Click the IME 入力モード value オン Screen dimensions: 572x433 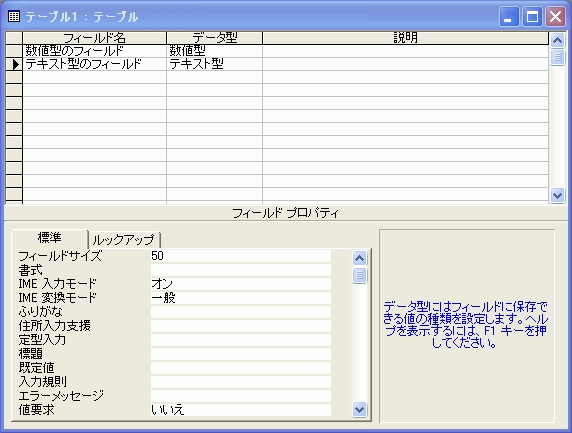(x=241, y=284)
